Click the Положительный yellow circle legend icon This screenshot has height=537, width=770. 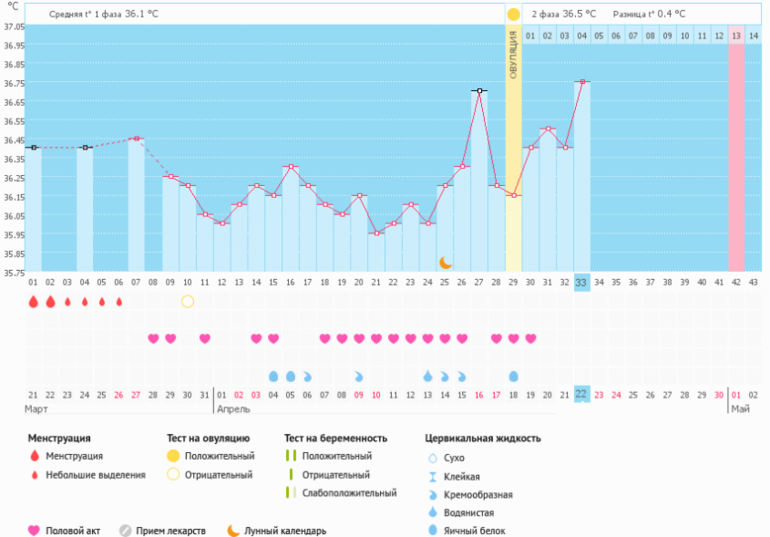pos(173,456)
